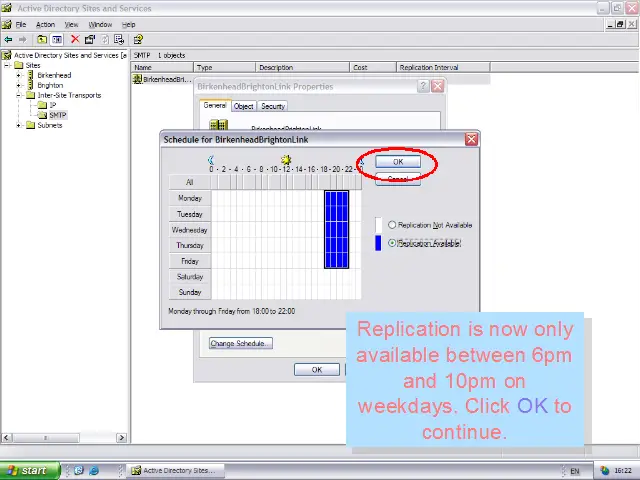Open the Window menu
Image resolution: width=640 pixels, height=480 pixels.
(x=100, y=24)
